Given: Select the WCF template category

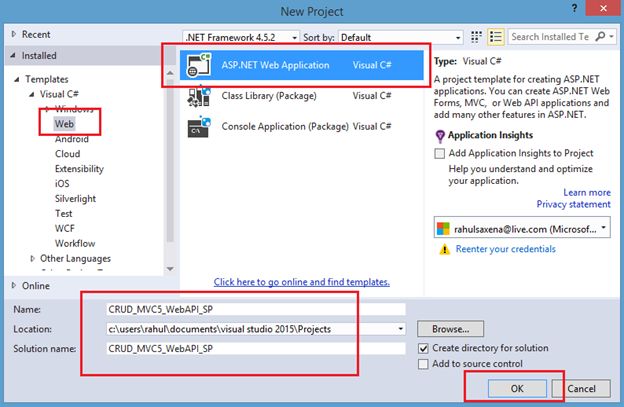Looking at the screenshot, I should pyautogui.click(x=65, y=228).
